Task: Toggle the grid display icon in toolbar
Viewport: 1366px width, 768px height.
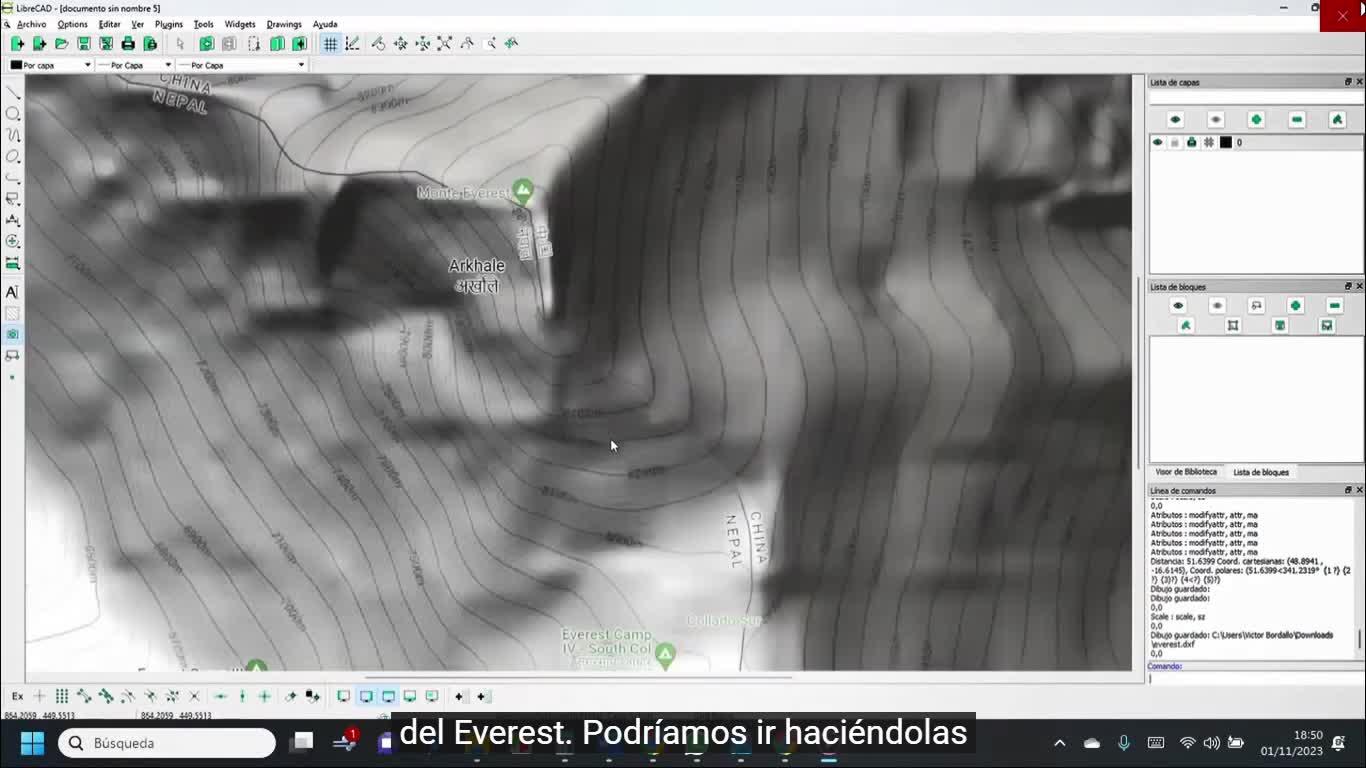Action: pos(330,44)
